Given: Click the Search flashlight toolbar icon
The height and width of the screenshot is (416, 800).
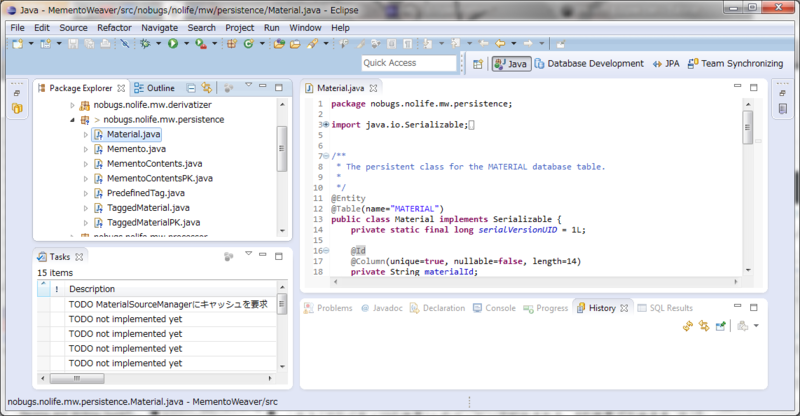Looking at the screenshot, I should click(x=312, y=44).
